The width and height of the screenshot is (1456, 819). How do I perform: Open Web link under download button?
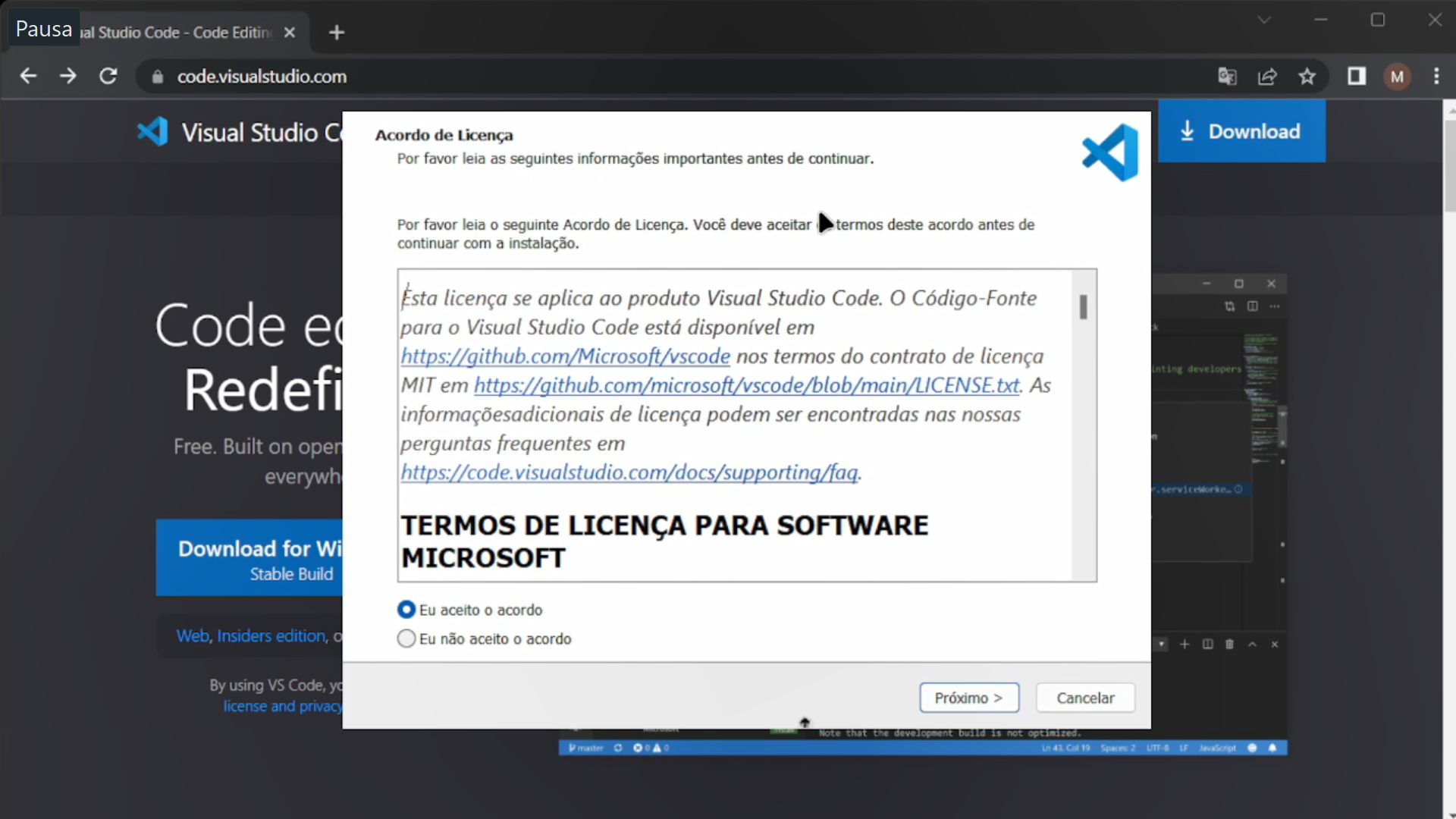coord(193,635)
